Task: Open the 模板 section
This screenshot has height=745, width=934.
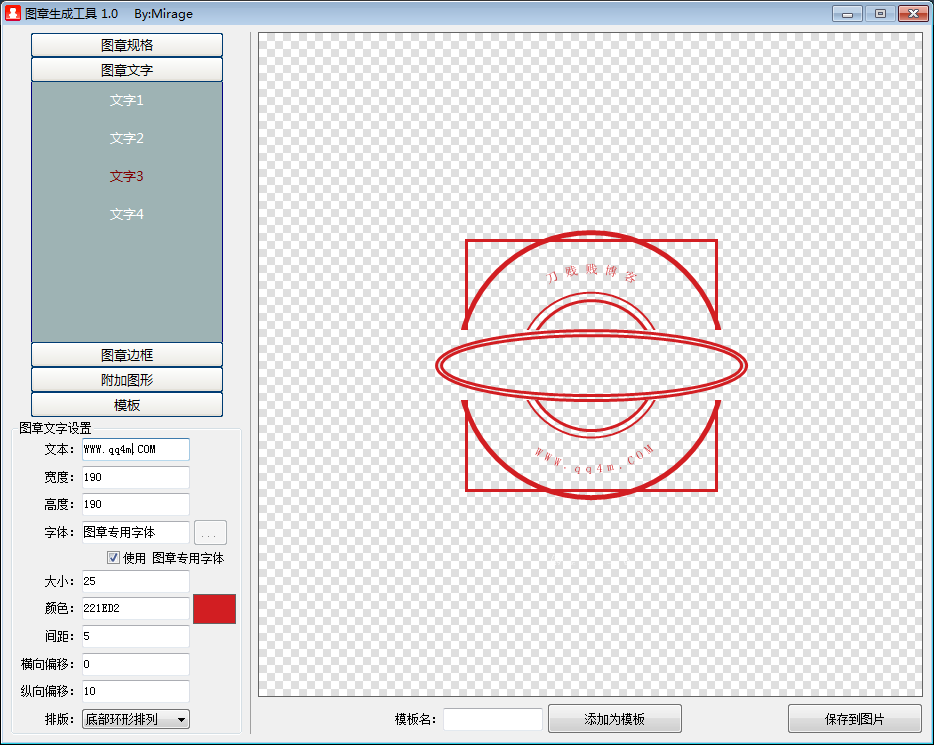Action: tap(127, 405)
